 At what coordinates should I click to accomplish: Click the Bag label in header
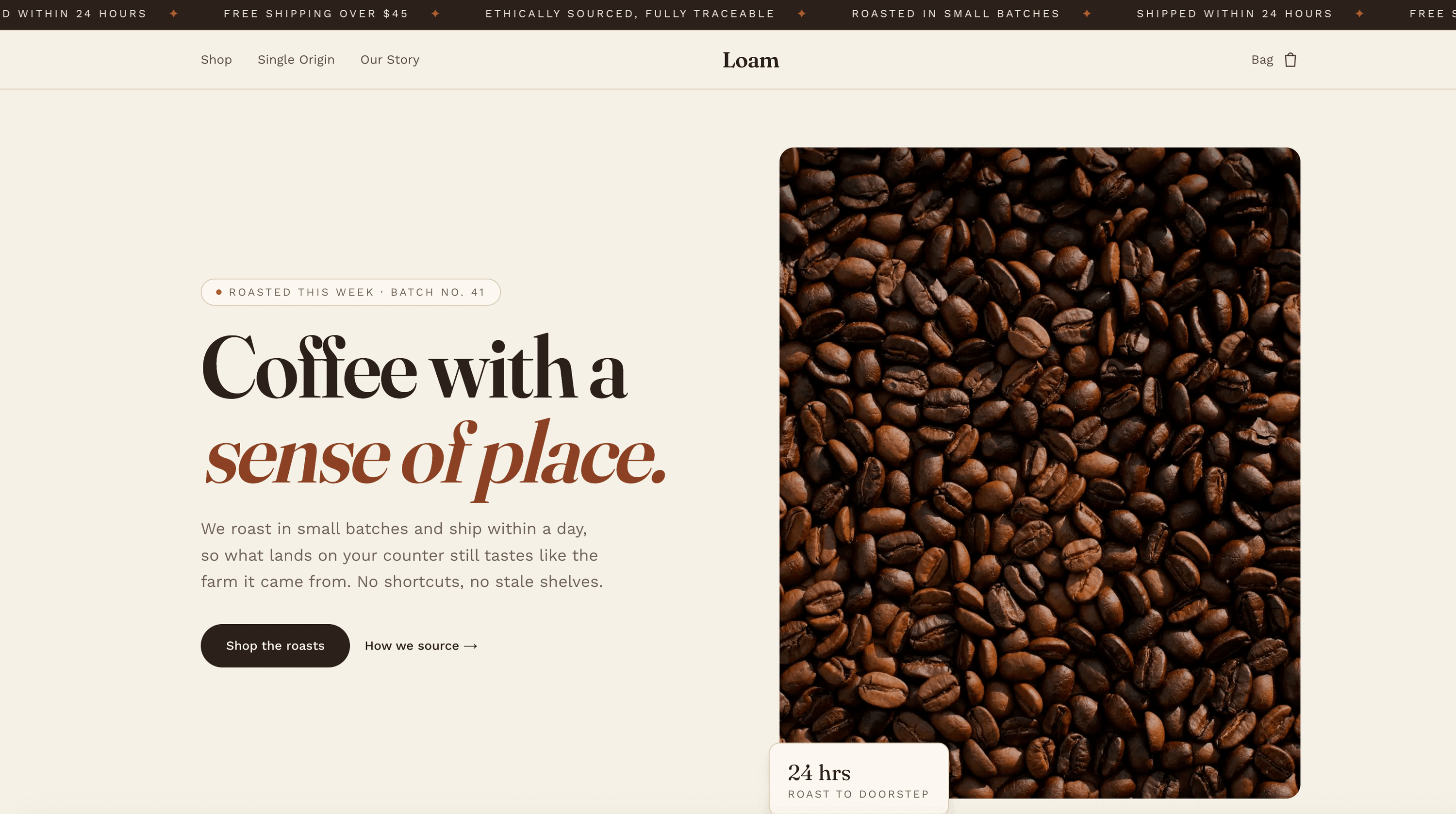pos(1261,60)
